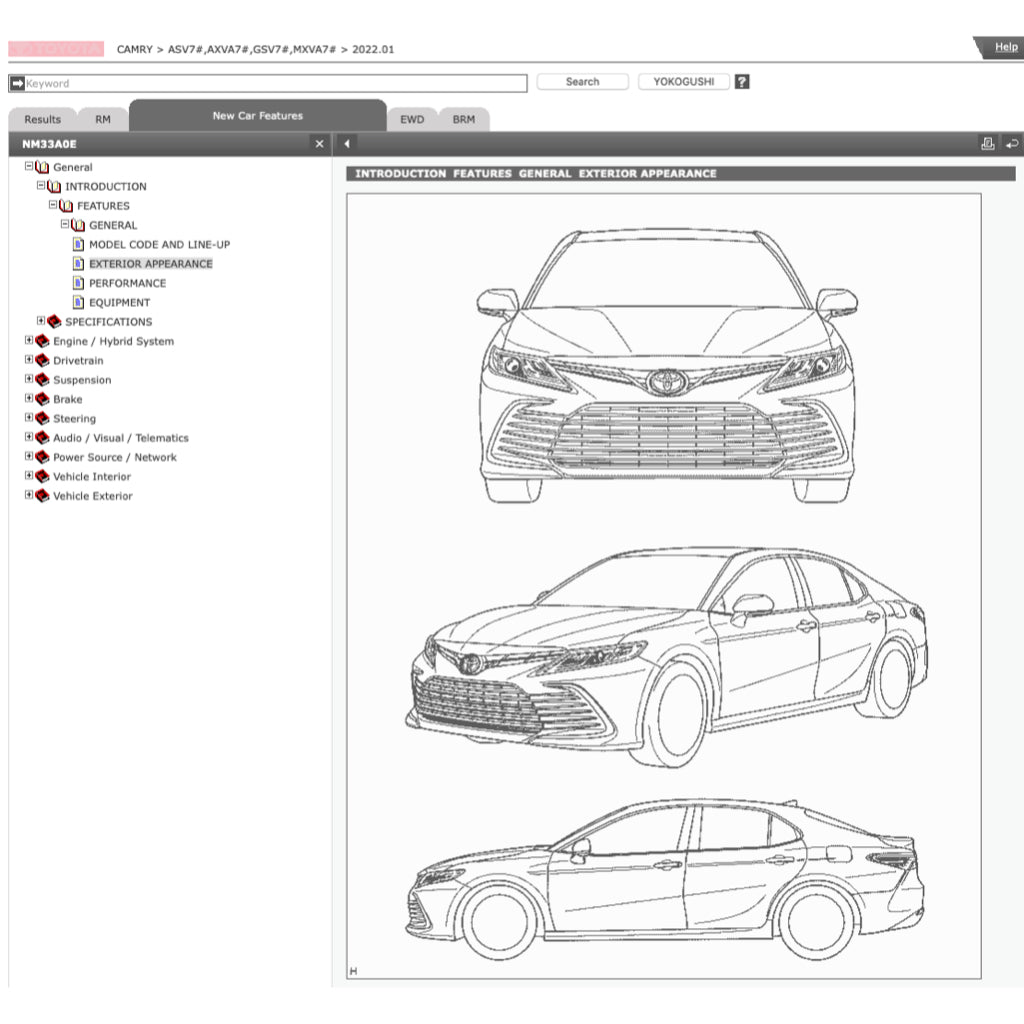Click the Steering red book icon
This screenshot has height=1024, width=1024.
pyautogui.click(x=42, y=419)
